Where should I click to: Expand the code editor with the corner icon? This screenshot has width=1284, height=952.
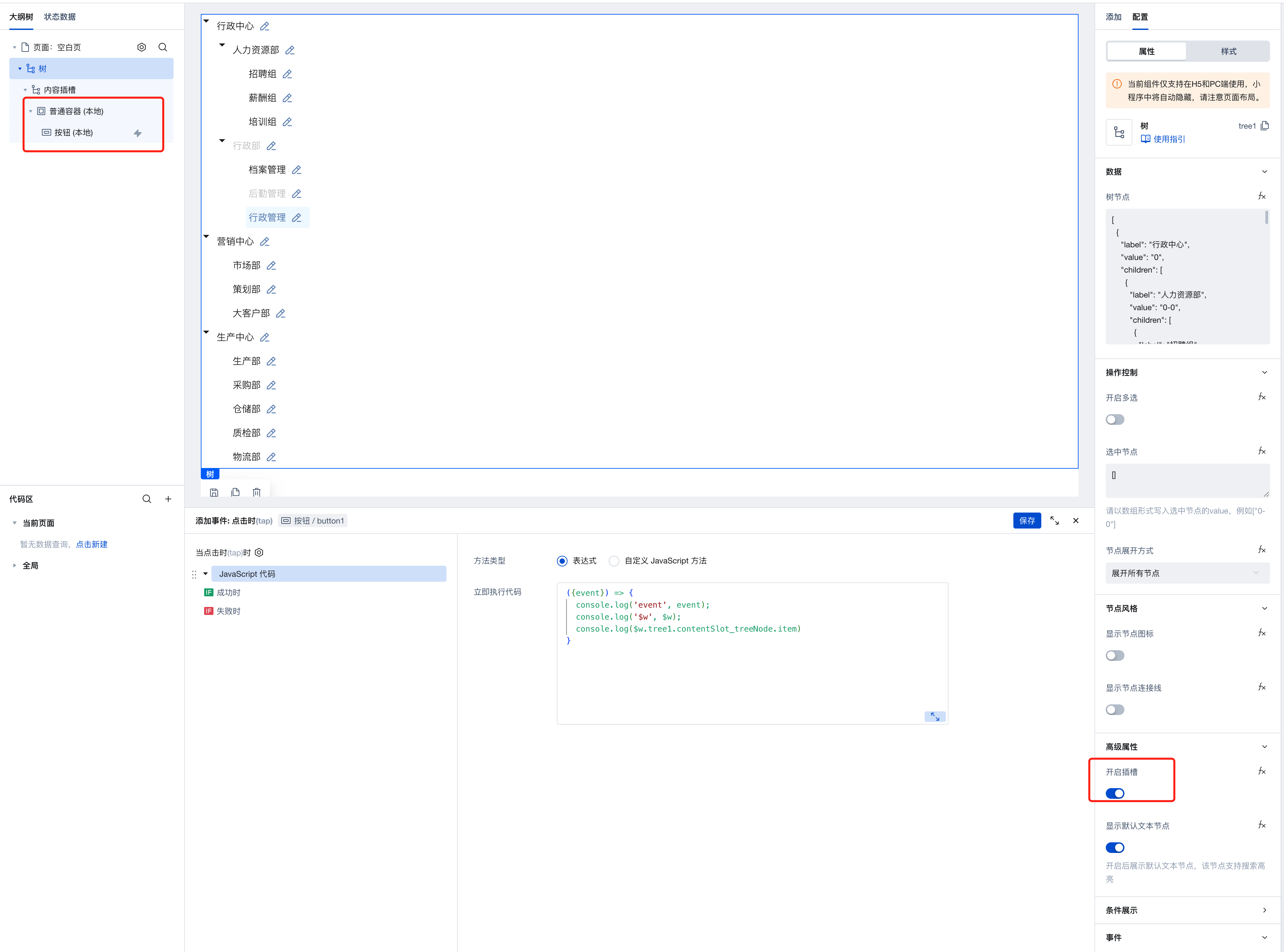(935, 716)
